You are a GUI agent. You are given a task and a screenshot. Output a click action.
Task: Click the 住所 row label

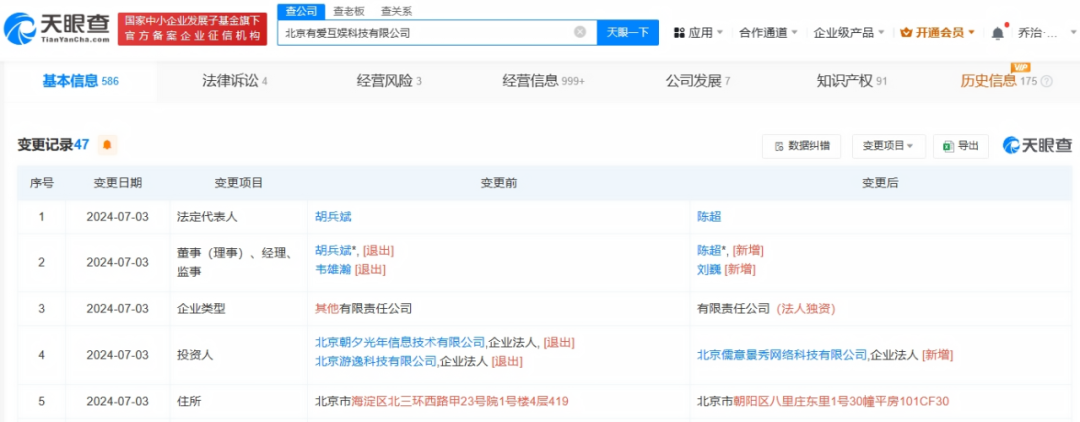coord(189,401)
